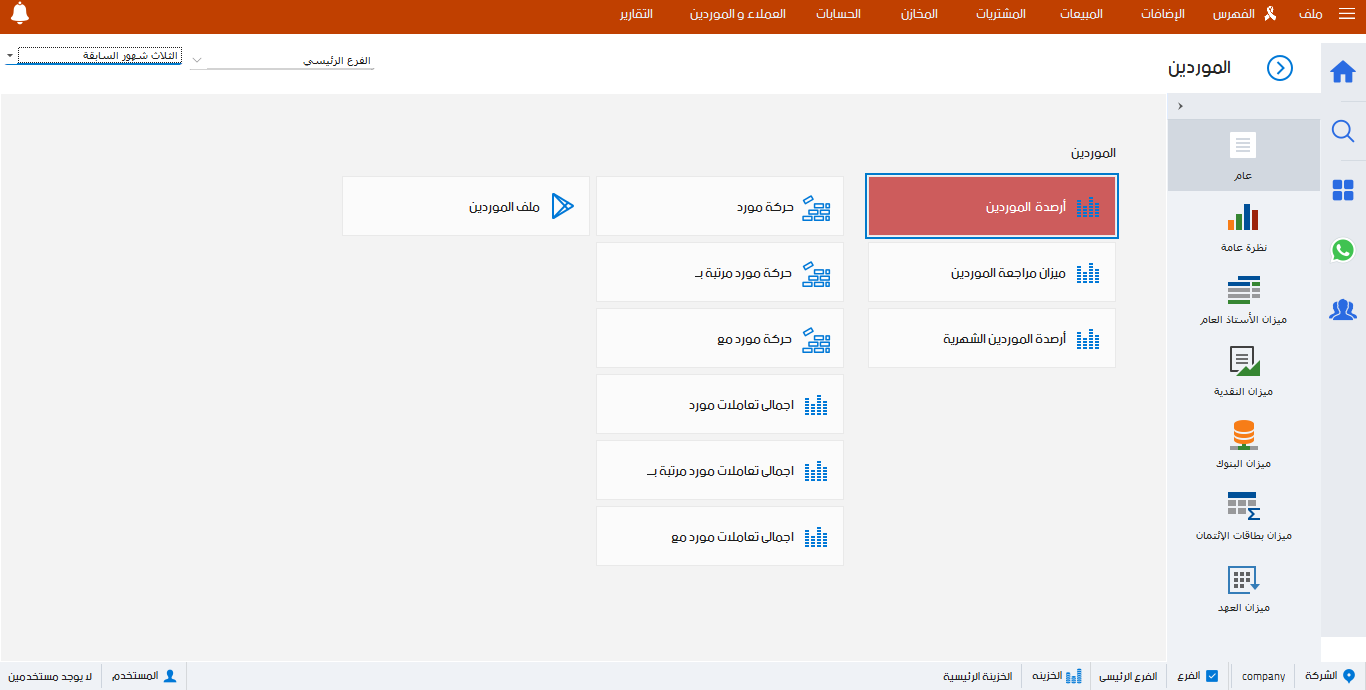Open ميزان بطاقات الإئتمان report icon

click(x=1243, y=513)
